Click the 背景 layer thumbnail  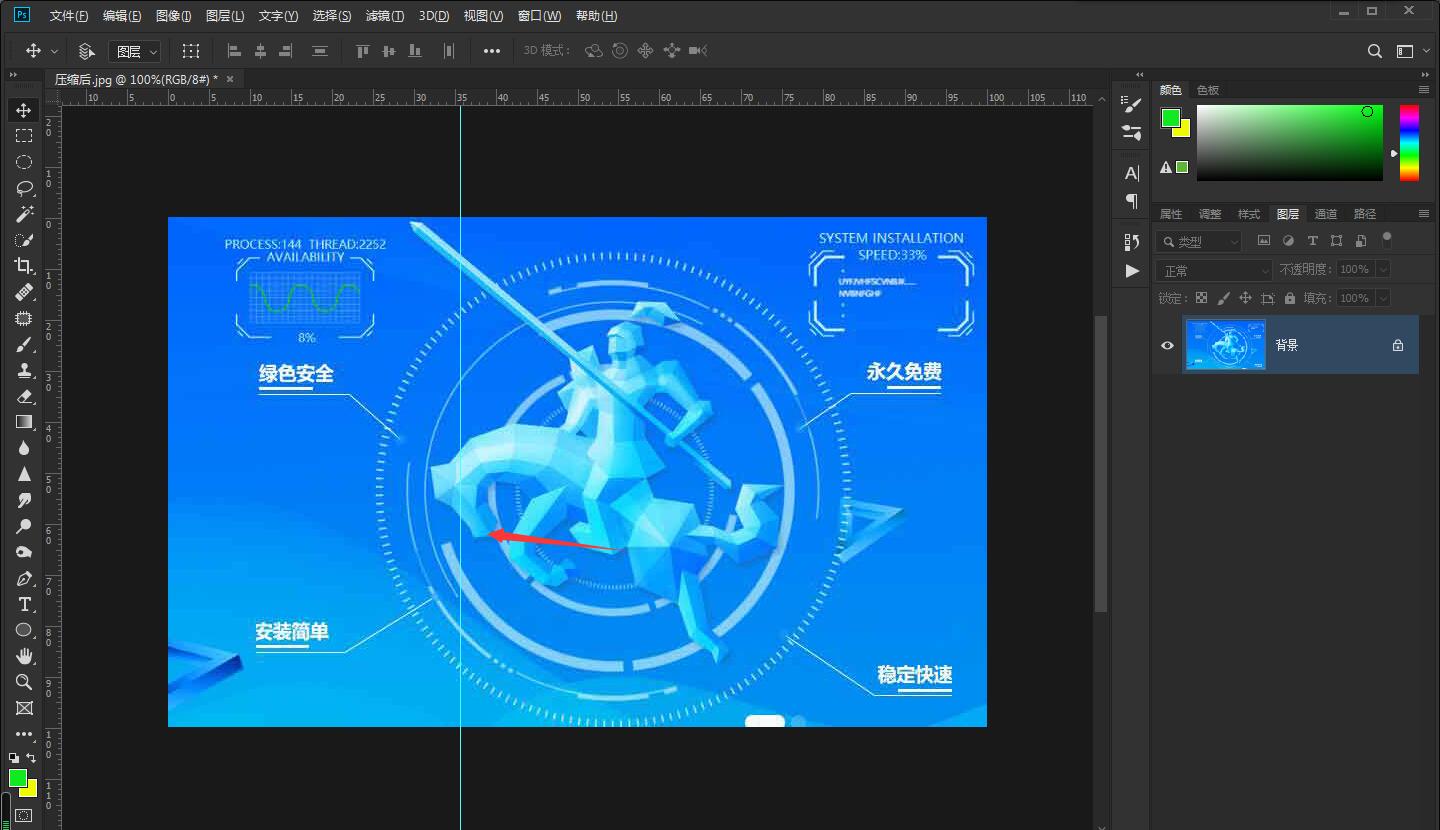point(1225,345)
